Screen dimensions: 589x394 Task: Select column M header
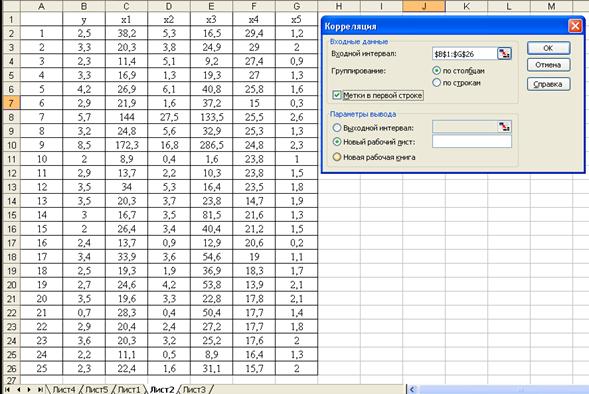pyautogui.click(x=551, y=6)
